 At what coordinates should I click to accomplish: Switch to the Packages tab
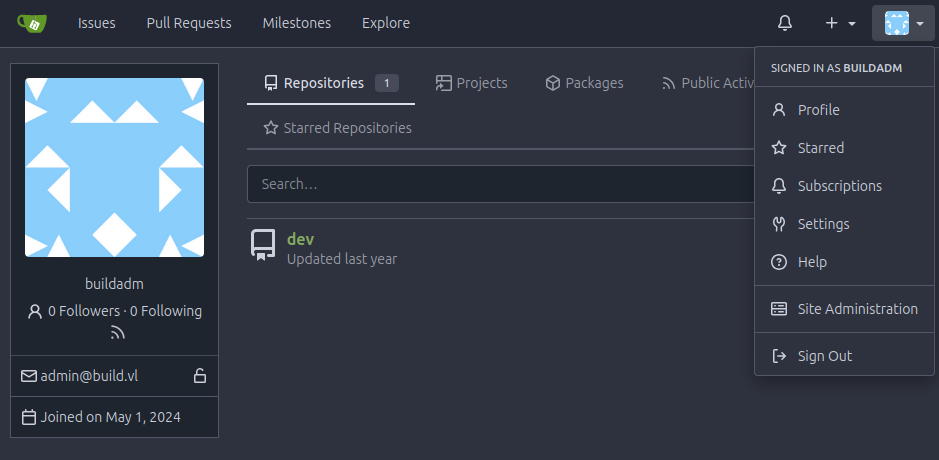tap(584, 83)
